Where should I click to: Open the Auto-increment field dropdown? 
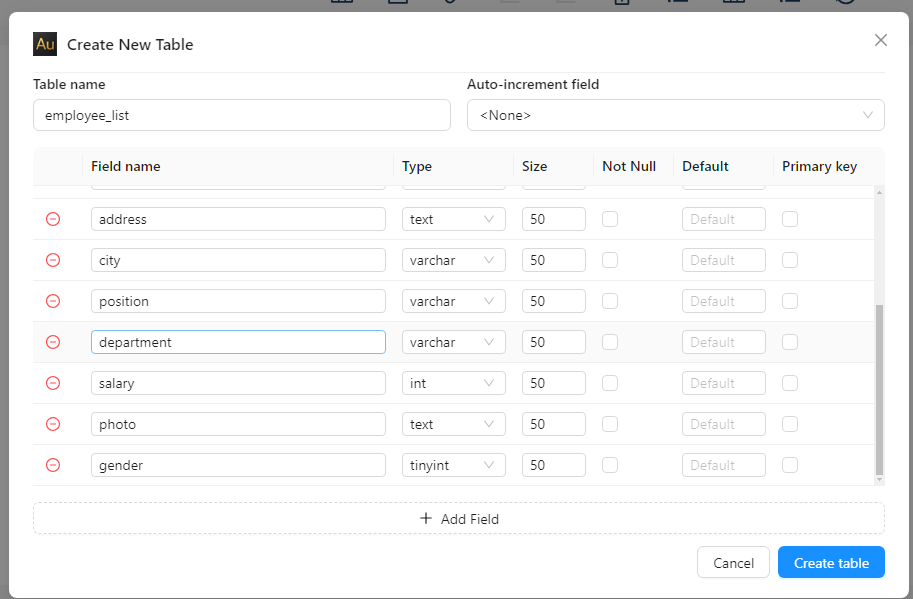point(675,115)
